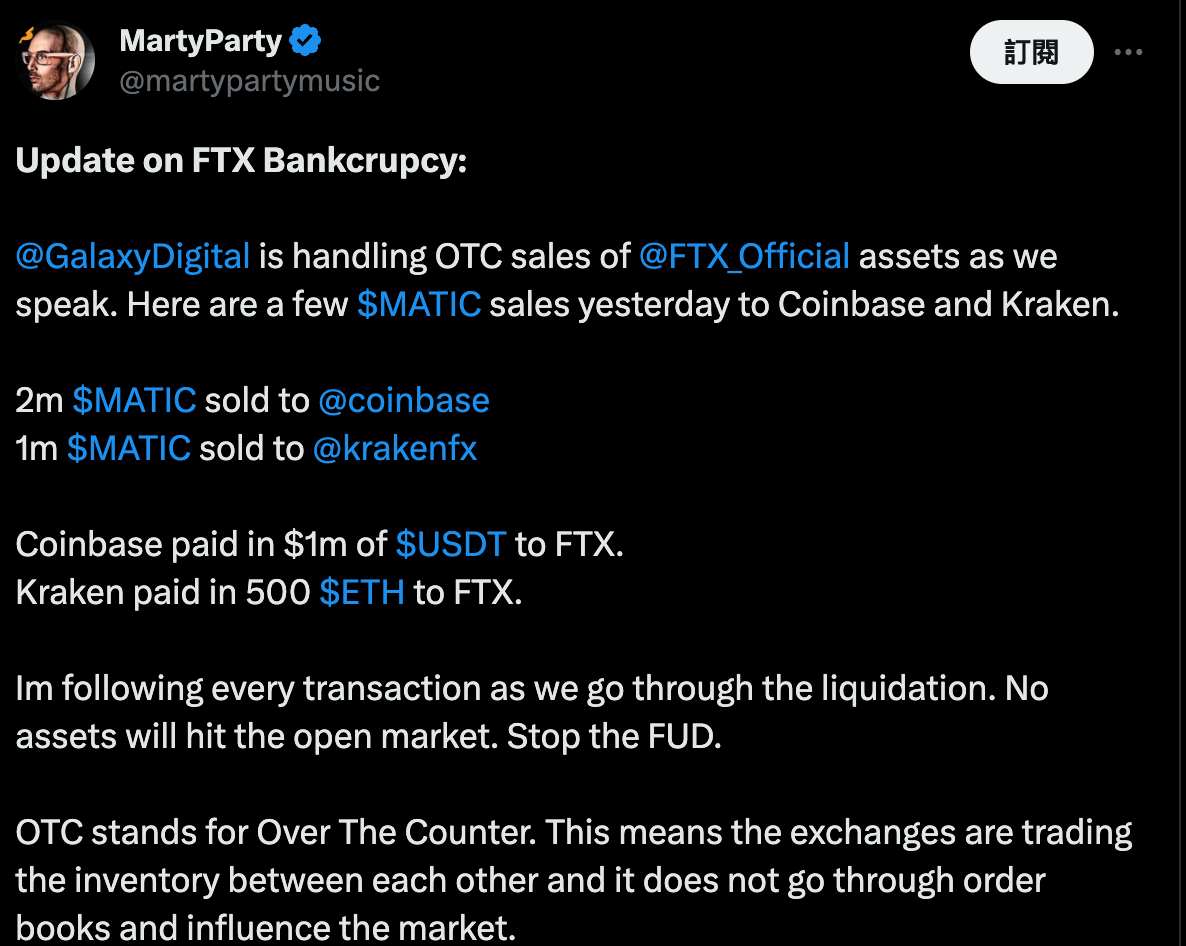Follow the @FTX_Official link
The image size is (1186, 946).
(744, 256)
